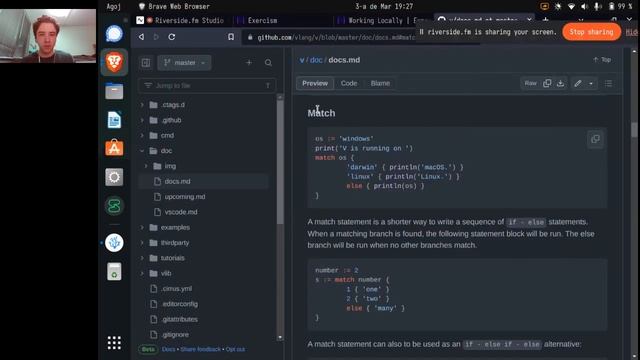640x360 pixels.
Task: Open the doc breadcrumb link
Action: (316, 60)
